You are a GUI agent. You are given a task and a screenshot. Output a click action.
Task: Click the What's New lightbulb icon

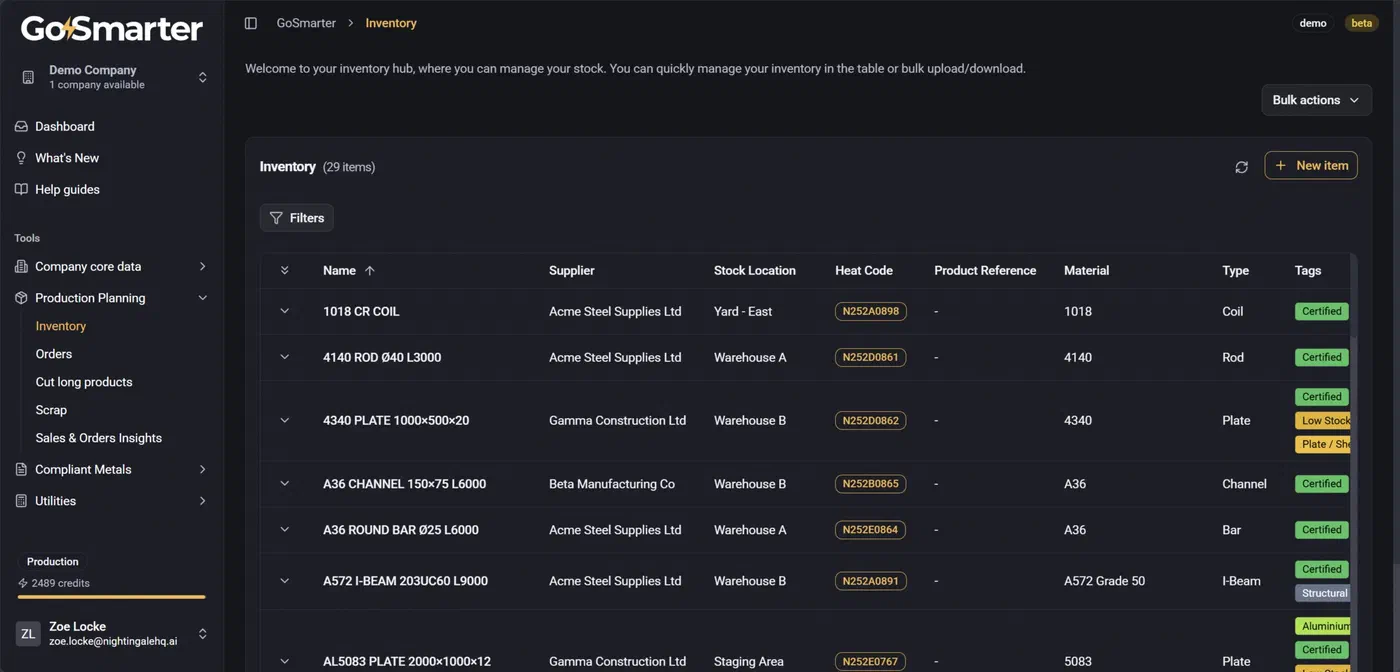pyautogui.click(x=21, y=158)
